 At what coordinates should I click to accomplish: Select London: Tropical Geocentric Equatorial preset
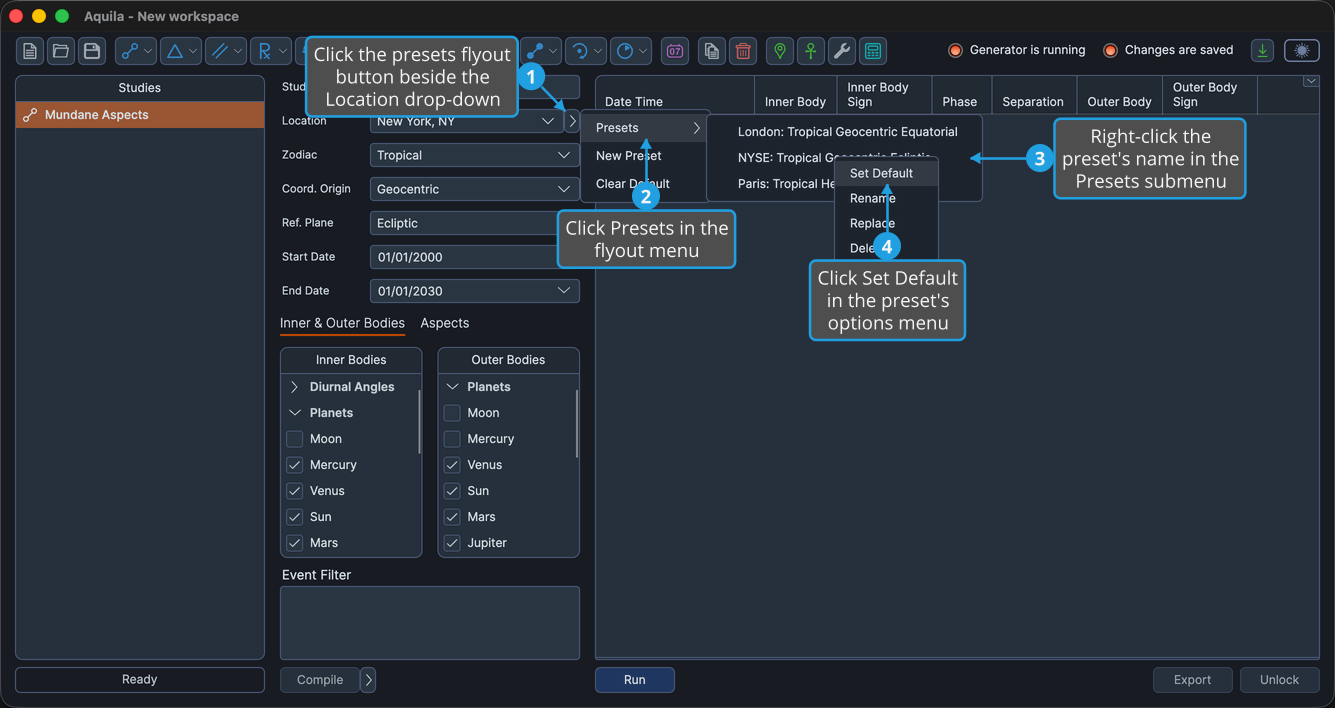point(847,132)
